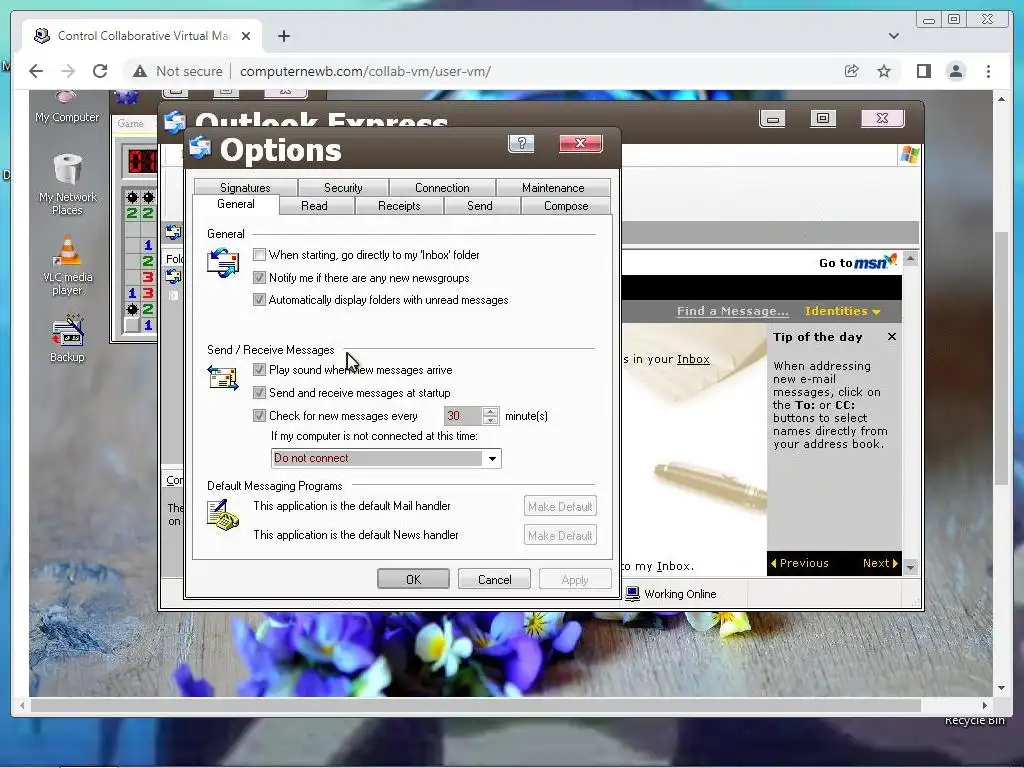
Task: Click the page horizontal scrollbar
Action: coord(475,705)
